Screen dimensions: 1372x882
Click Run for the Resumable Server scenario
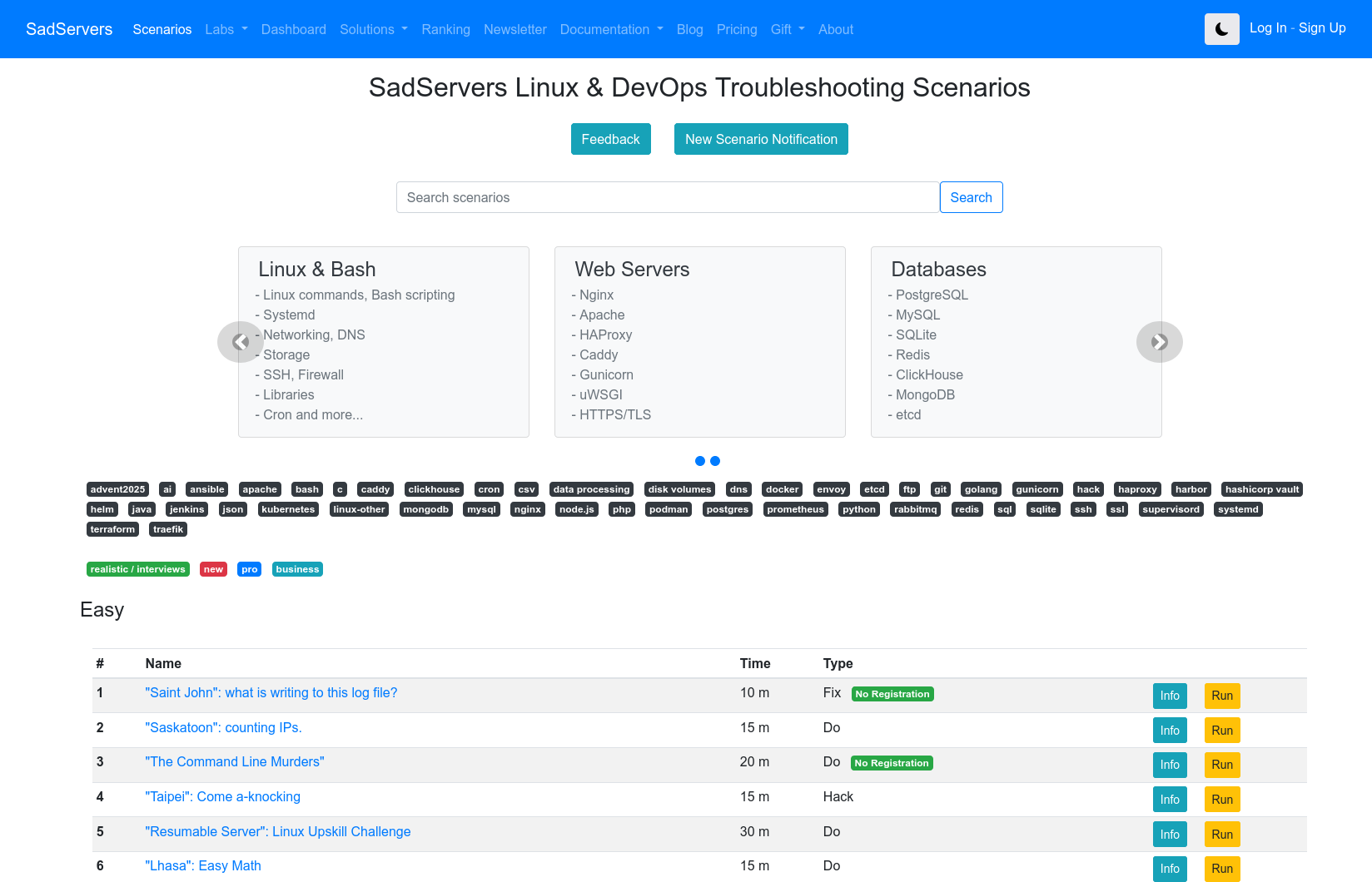1222,835
